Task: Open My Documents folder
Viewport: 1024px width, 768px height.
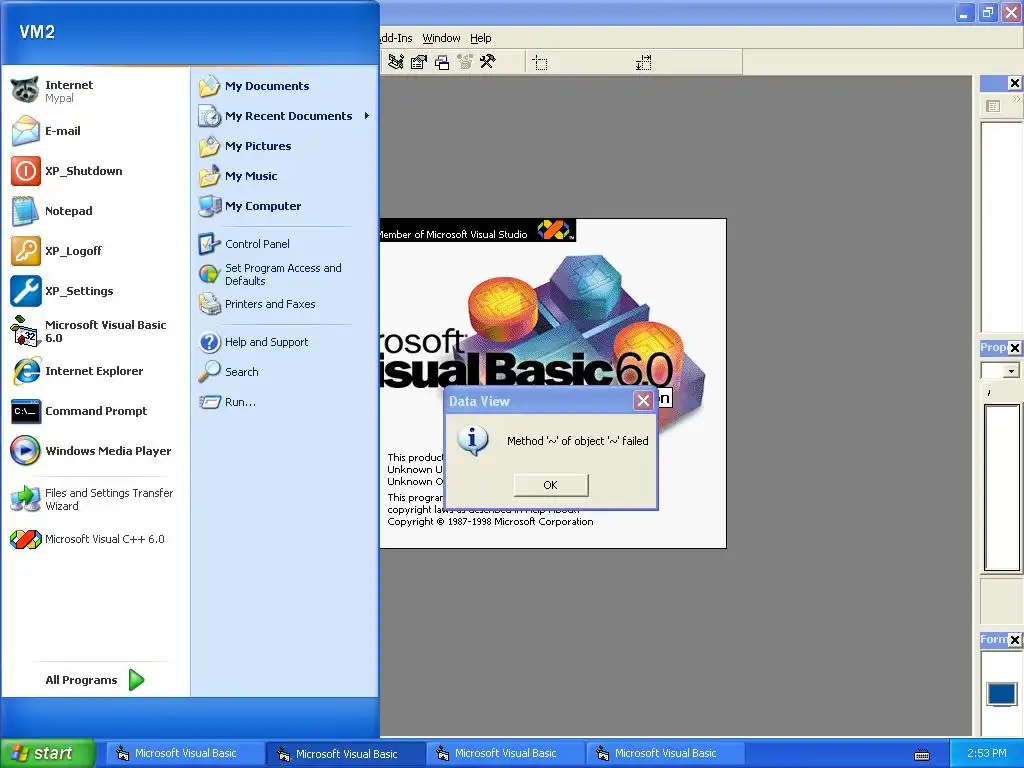Action: pyautogui.click(x=285, y=86)
